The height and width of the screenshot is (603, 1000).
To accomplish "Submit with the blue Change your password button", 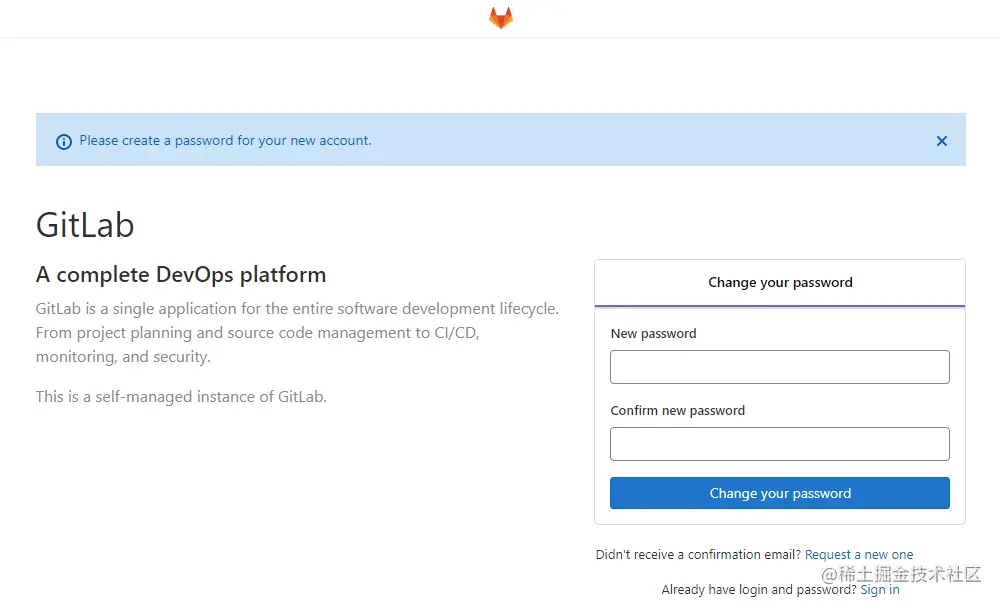I will pos(779,493).
